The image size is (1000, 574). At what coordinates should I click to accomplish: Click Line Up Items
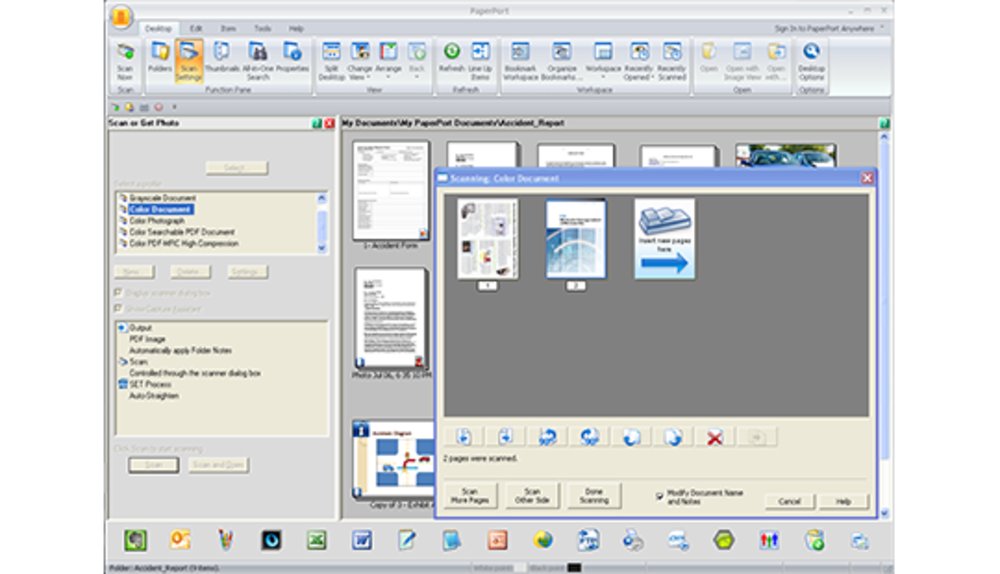[480, 61]
